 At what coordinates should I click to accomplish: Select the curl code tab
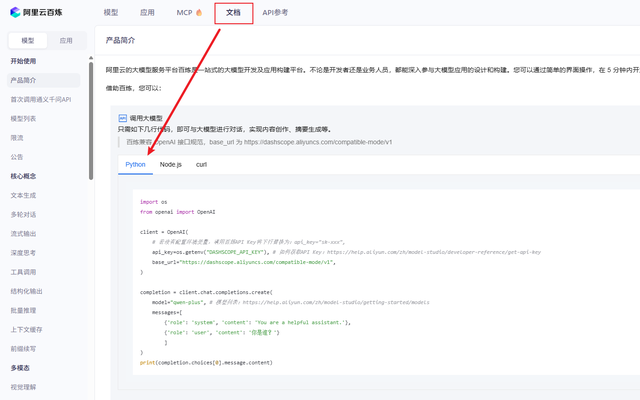[201, 164]
